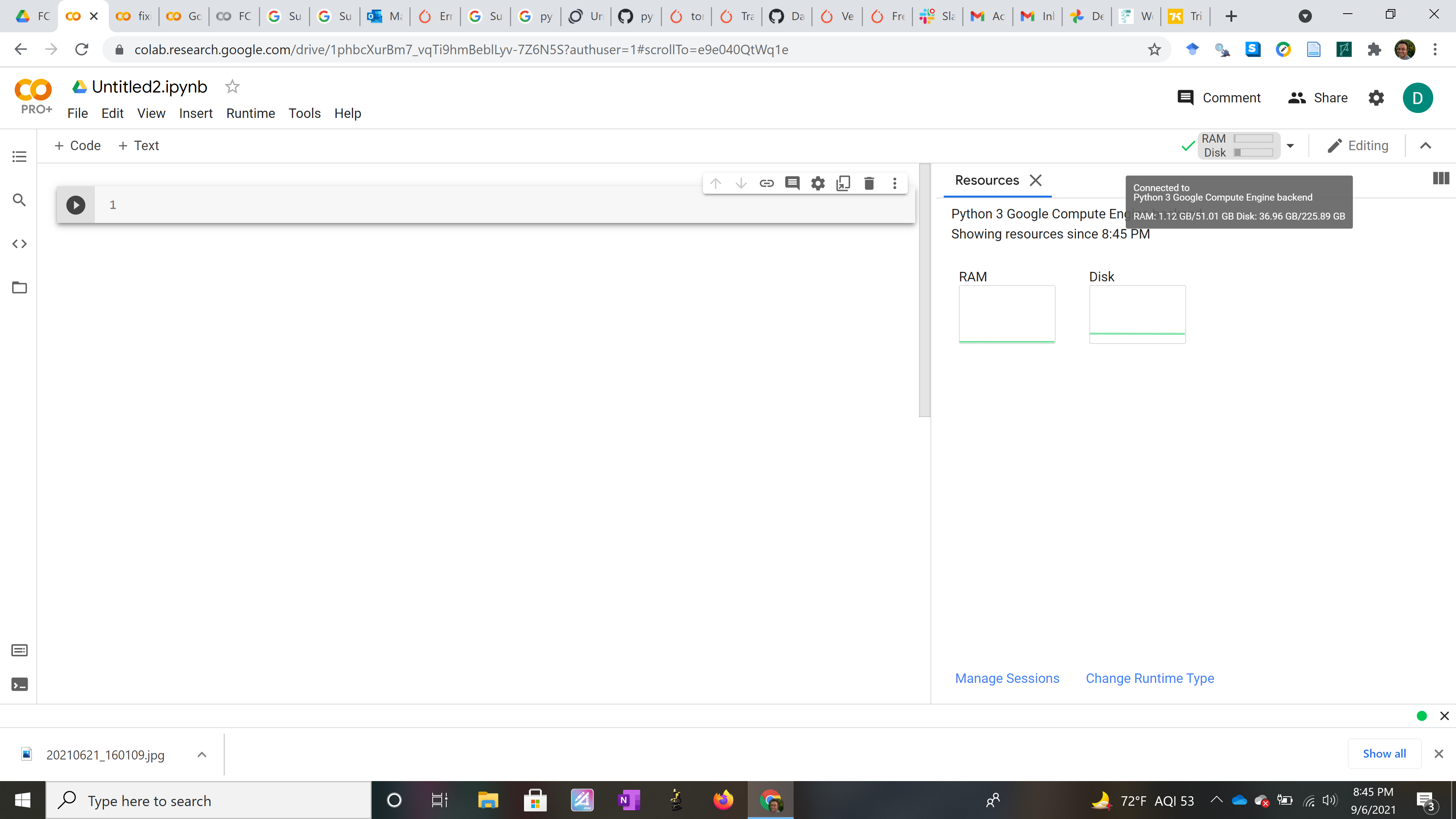Open the Runtime menu
This screenshot has width=1456, height=819.
click(250, 113)
